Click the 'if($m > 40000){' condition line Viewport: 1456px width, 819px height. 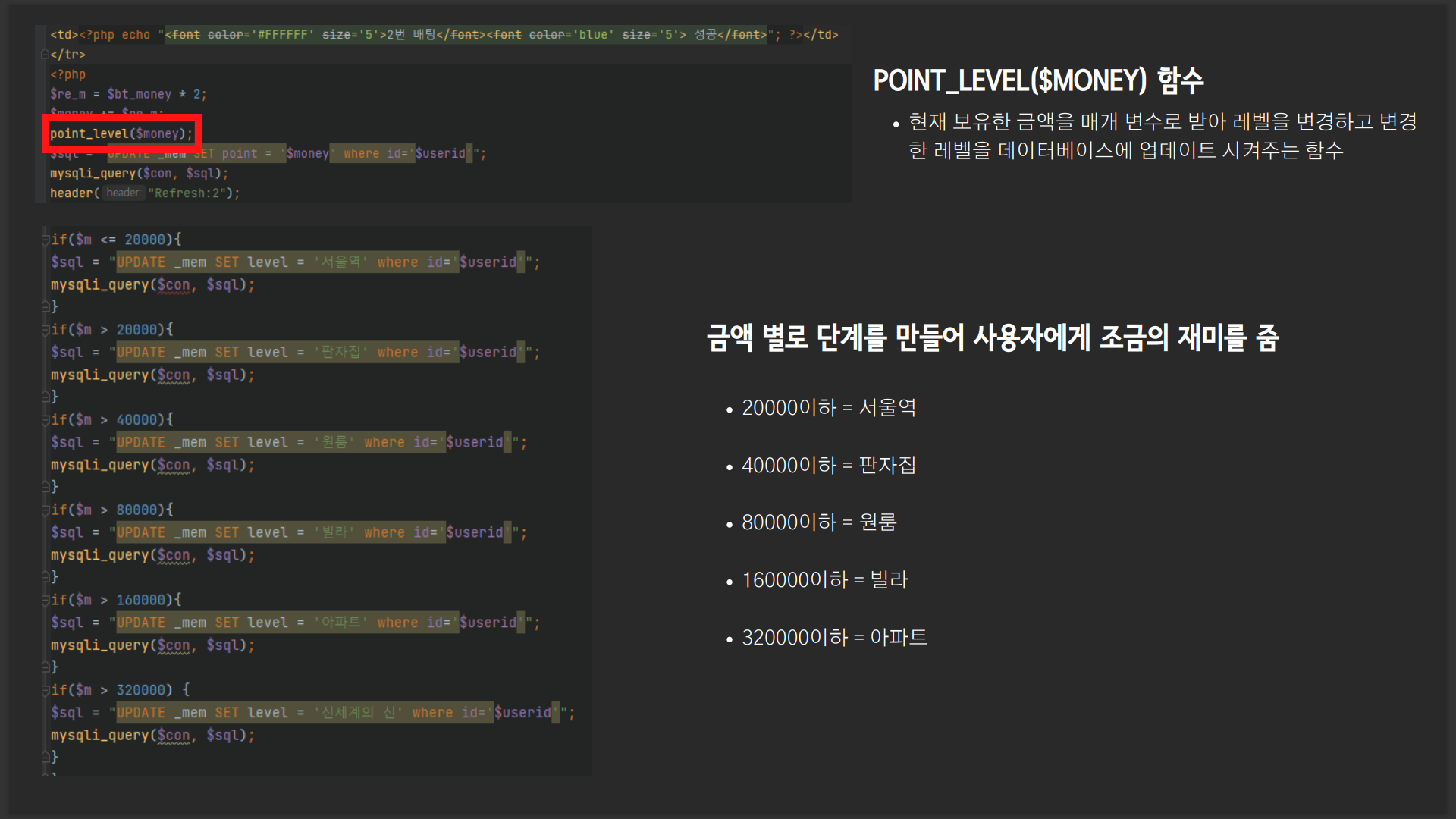[x=112, y=420]
